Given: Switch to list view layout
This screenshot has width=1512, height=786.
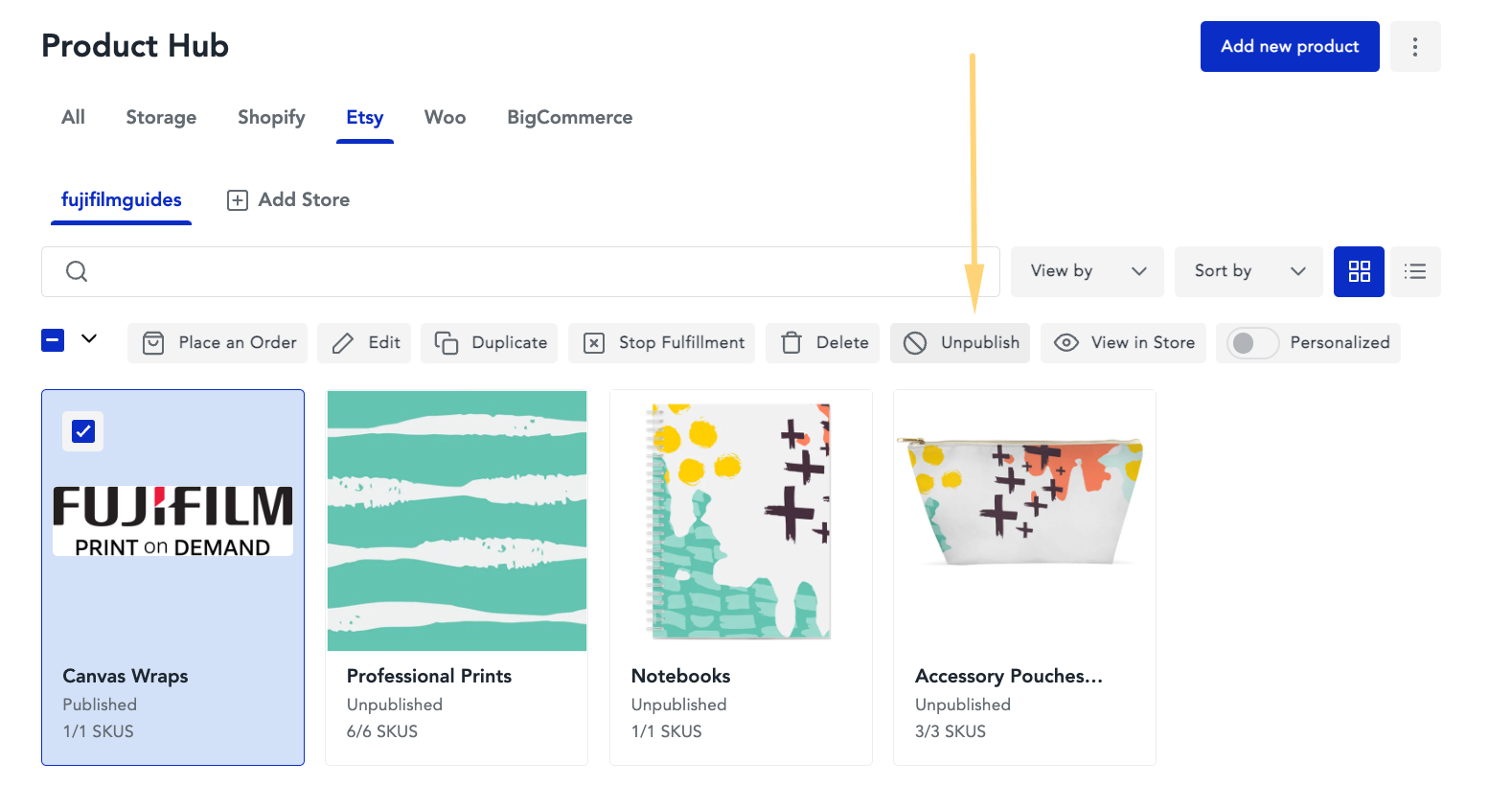Looking at the screenshot, I should [1415, 271].
